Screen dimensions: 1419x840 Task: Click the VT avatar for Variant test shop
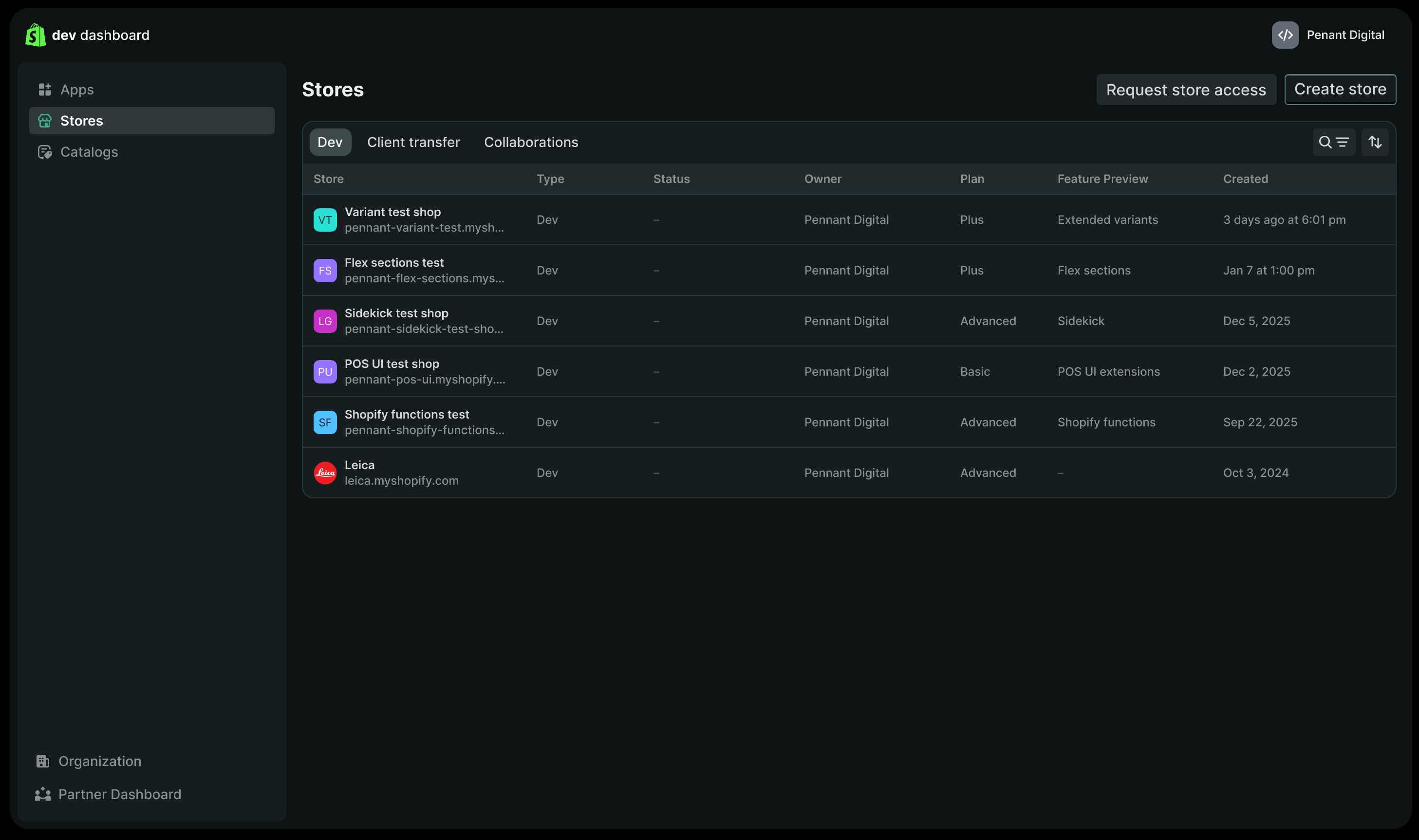tap(325, 219)
